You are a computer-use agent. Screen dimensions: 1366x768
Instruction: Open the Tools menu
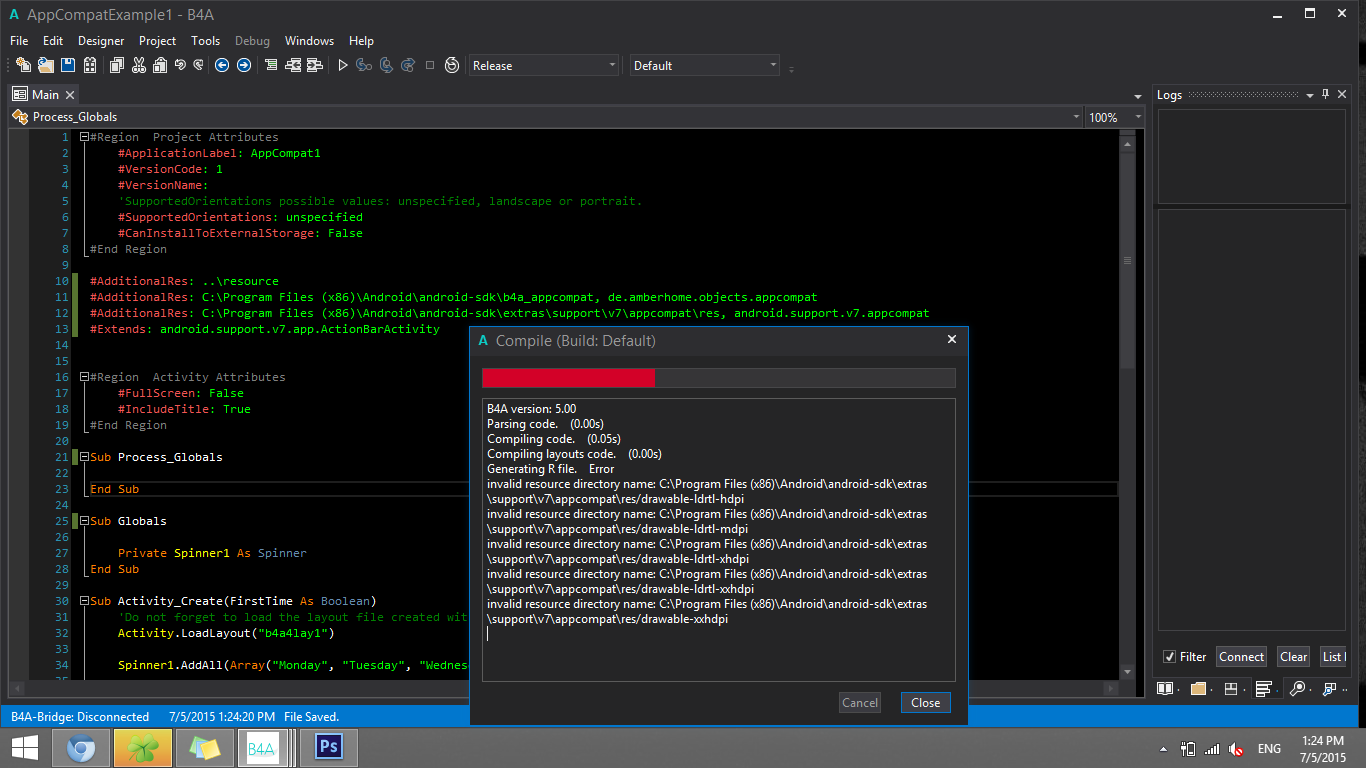click(x=205, y=41)
